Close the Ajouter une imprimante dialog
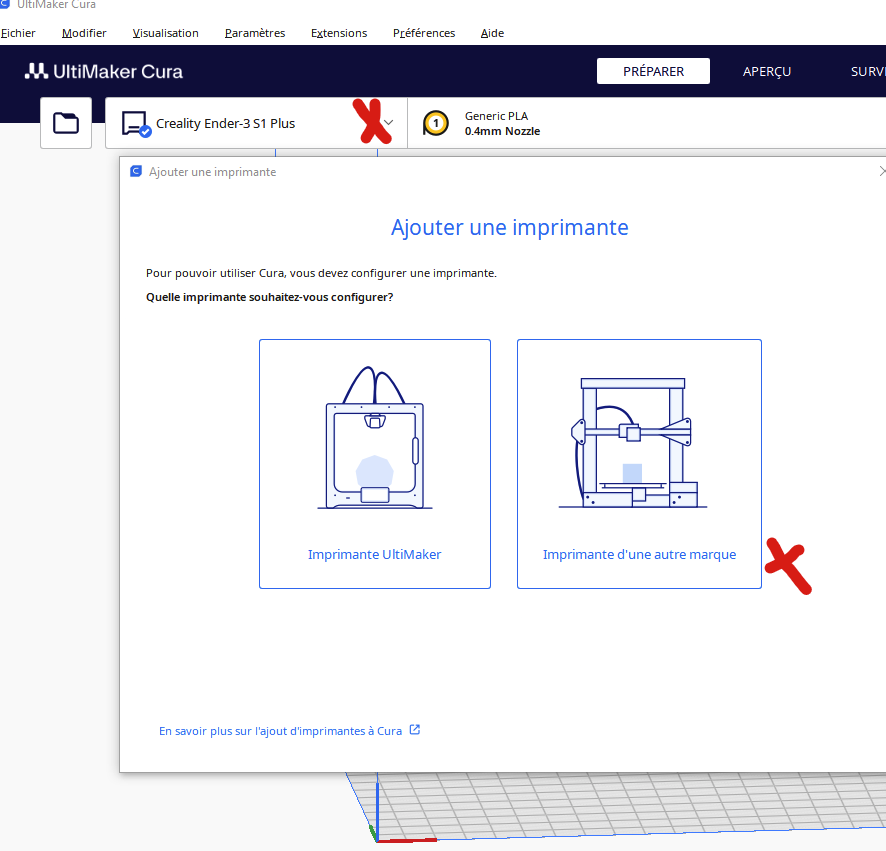The image size is (886, 851). pyautogui.click(x=882, y=171)
